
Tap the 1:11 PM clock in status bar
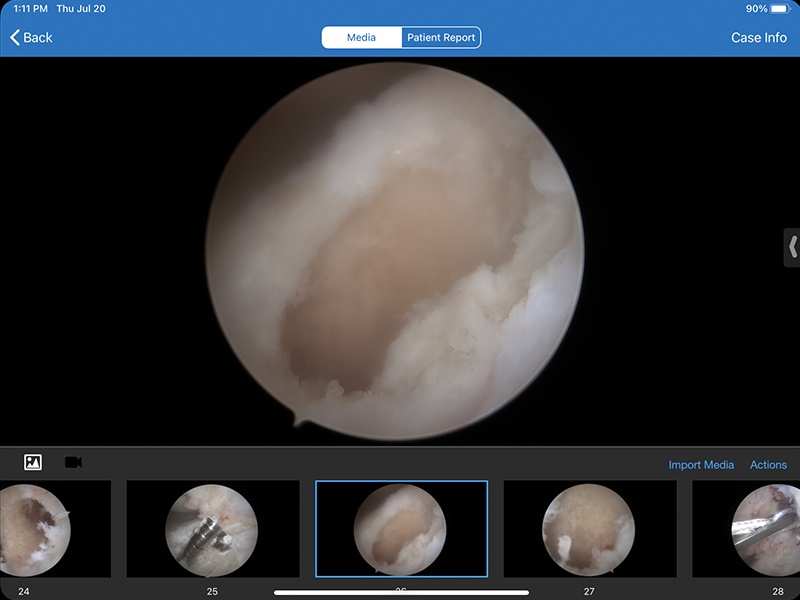(x=30, y=9)
